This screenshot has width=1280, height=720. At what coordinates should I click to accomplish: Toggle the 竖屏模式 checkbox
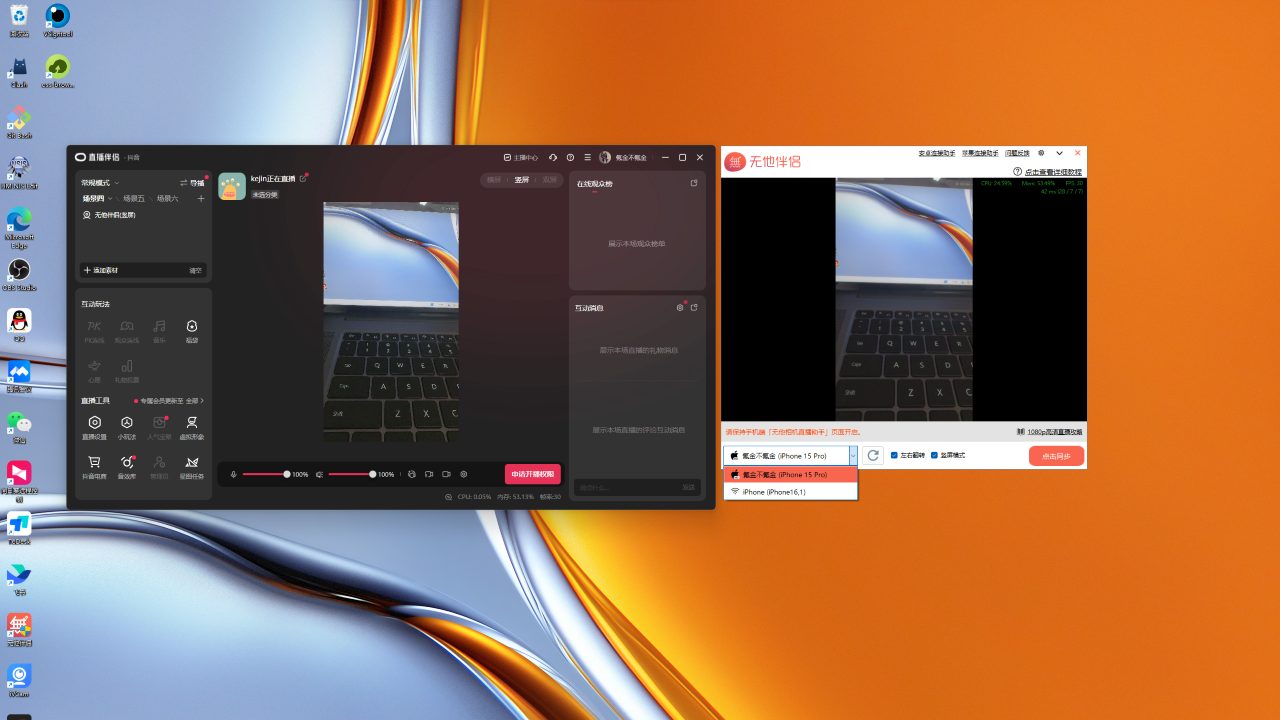935,456
